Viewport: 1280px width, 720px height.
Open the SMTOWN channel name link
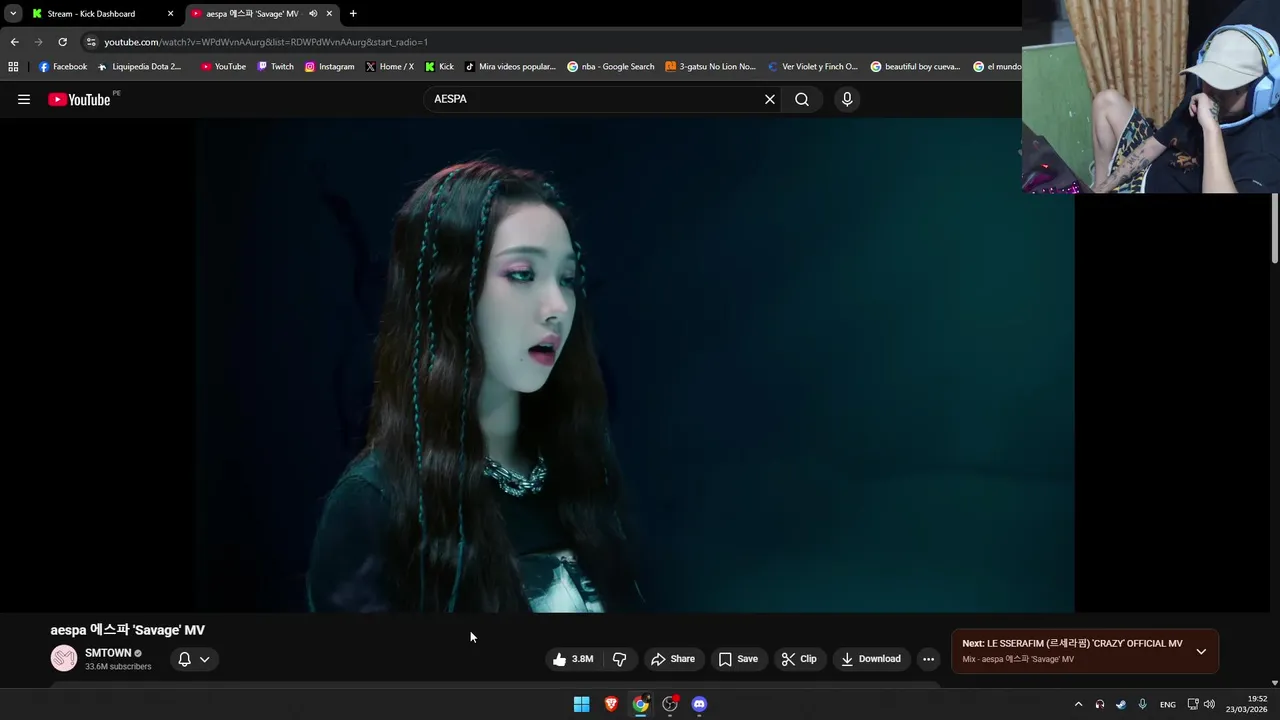(108, 653)
